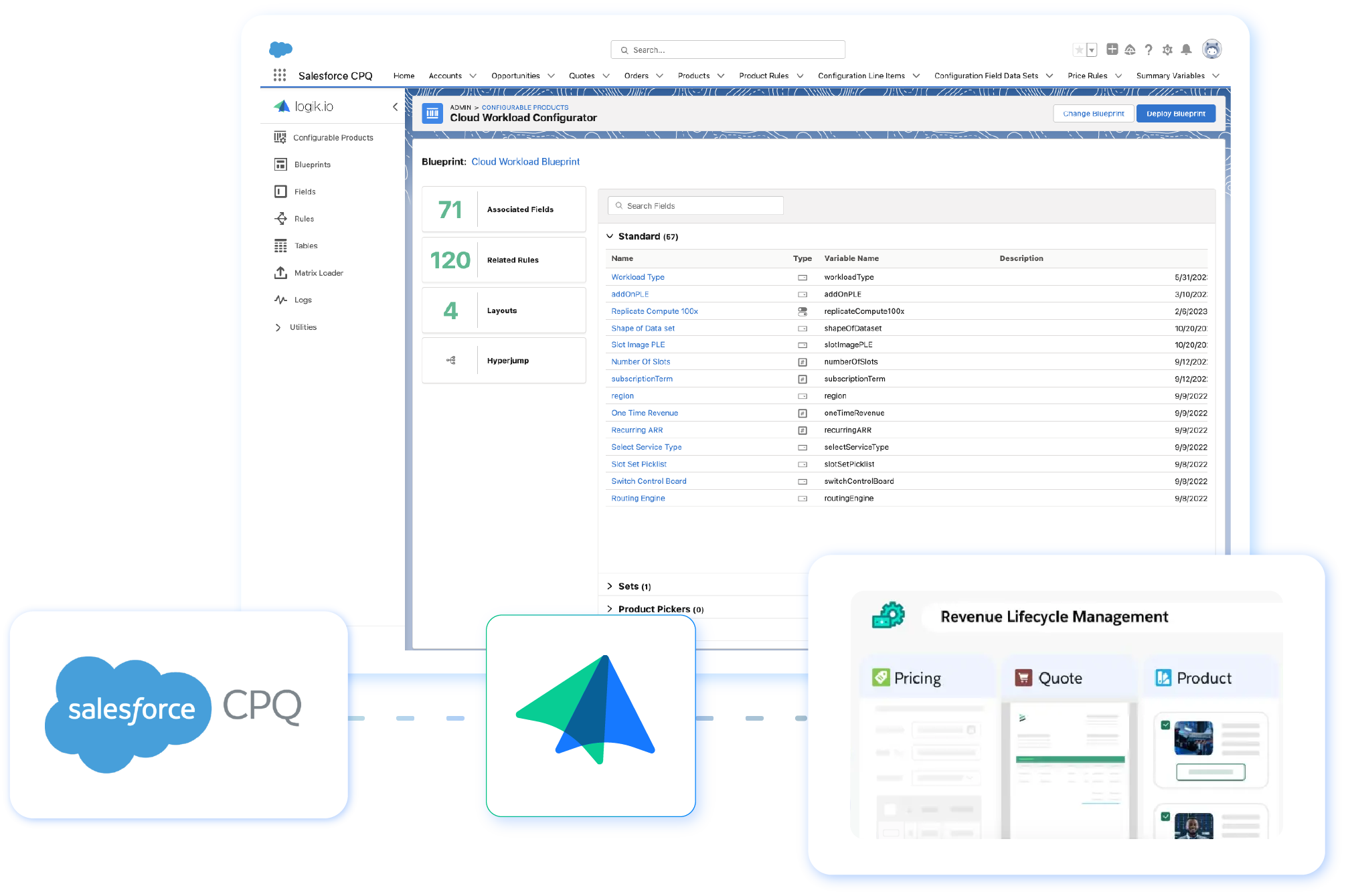This screenshot has height=896, width=1346.
Task: Click the Pricing tag icon
Action: coord(881,678)
